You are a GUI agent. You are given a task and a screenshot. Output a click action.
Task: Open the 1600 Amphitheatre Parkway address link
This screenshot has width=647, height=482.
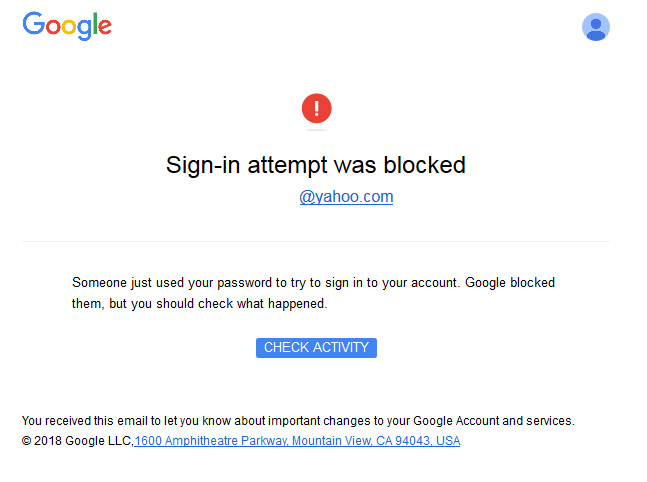click(297, 441)
